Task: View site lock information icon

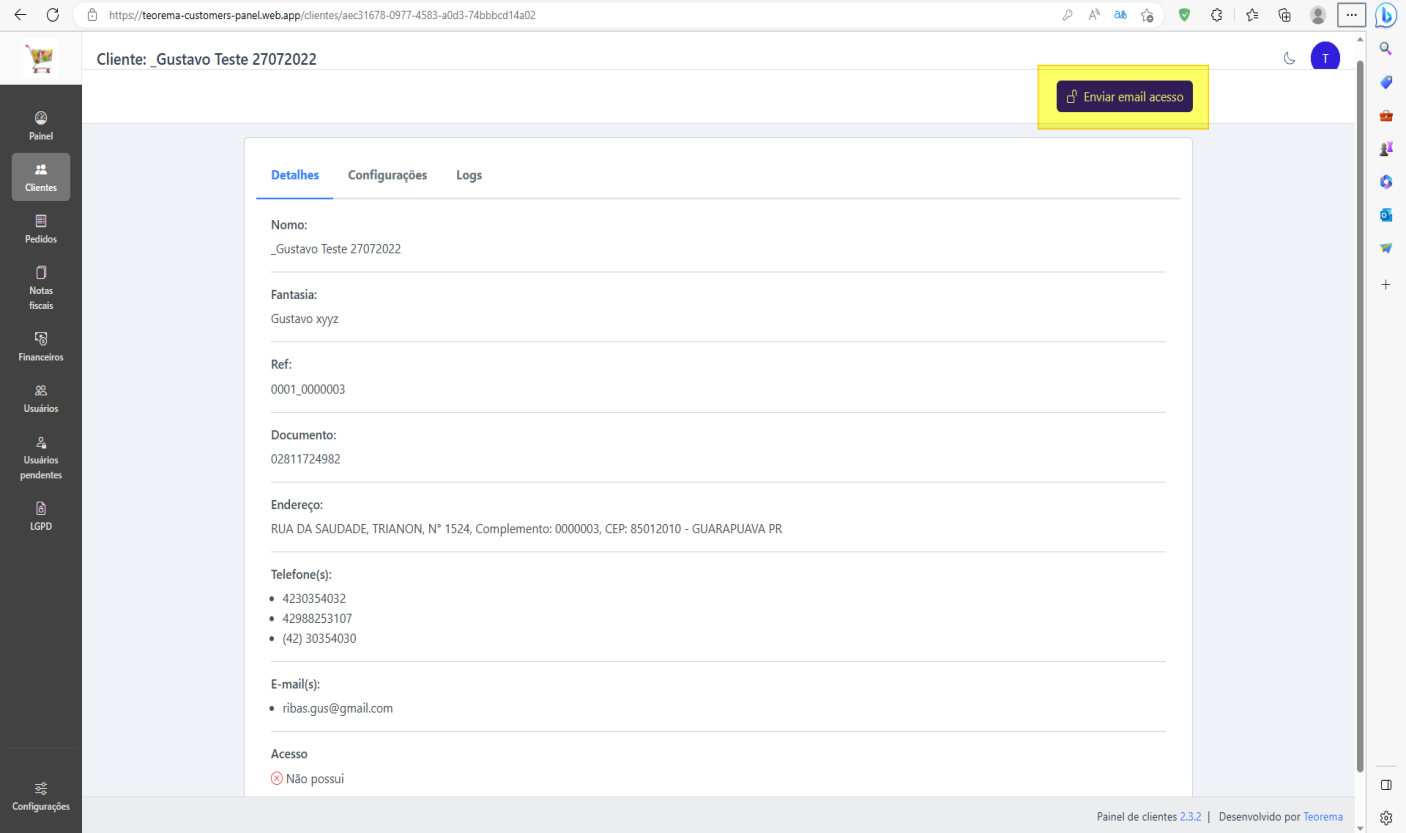Action: tap(92, 15)
